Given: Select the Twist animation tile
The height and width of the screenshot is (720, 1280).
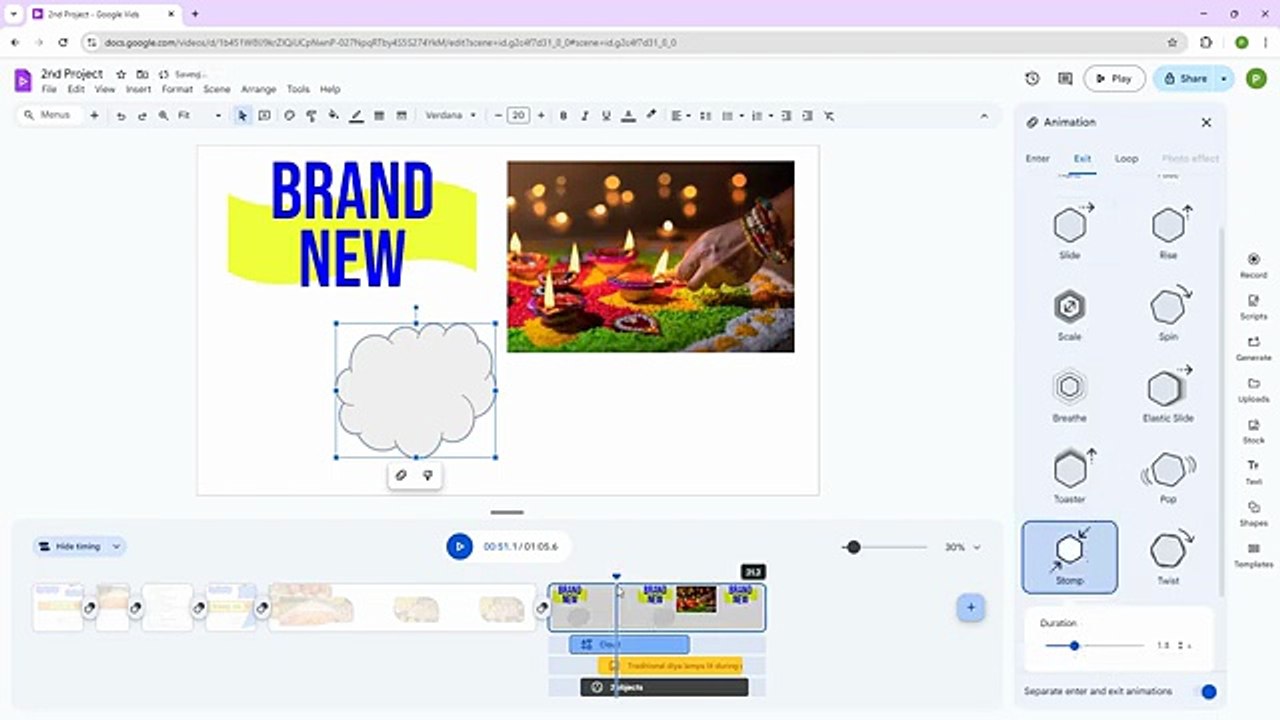Looking at the screenshot, I should (1168, 557).
